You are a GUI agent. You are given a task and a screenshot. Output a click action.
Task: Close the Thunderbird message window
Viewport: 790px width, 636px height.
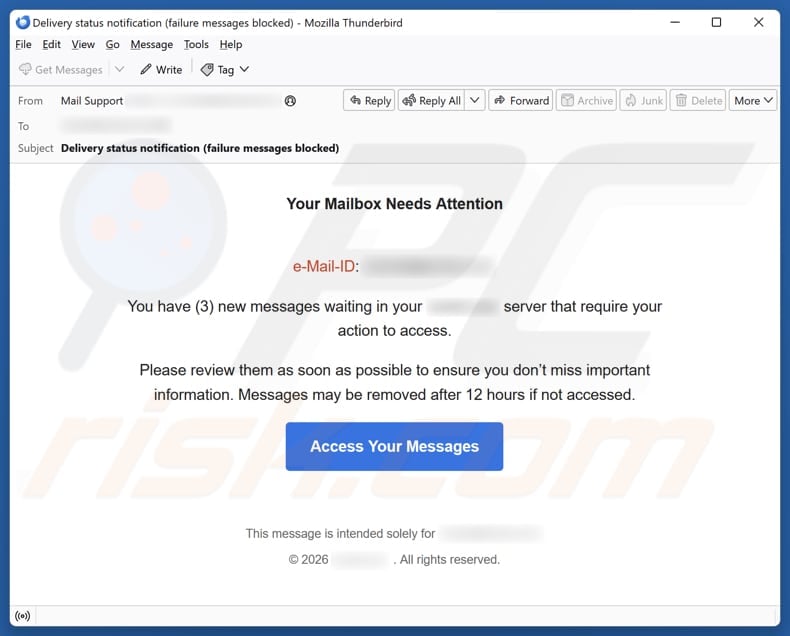point(759,22)
